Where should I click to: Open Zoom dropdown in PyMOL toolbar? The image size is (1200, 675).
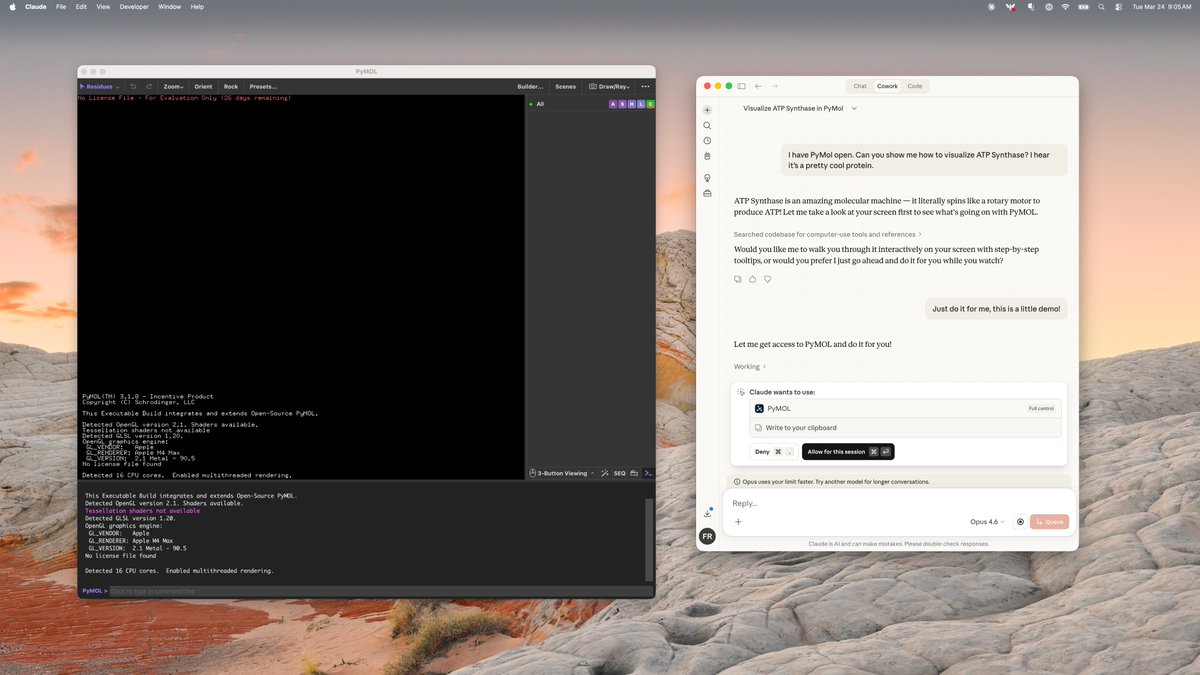(x=174, y=87)
